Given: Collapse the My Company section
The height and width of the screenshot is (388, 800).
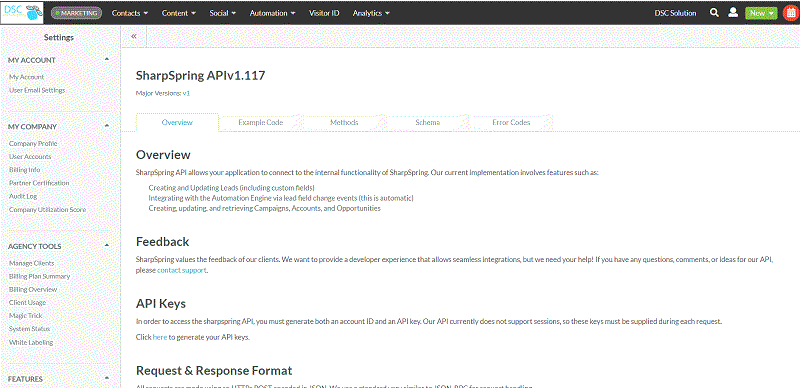Looking at the screenshot, I should pos(107,126).
